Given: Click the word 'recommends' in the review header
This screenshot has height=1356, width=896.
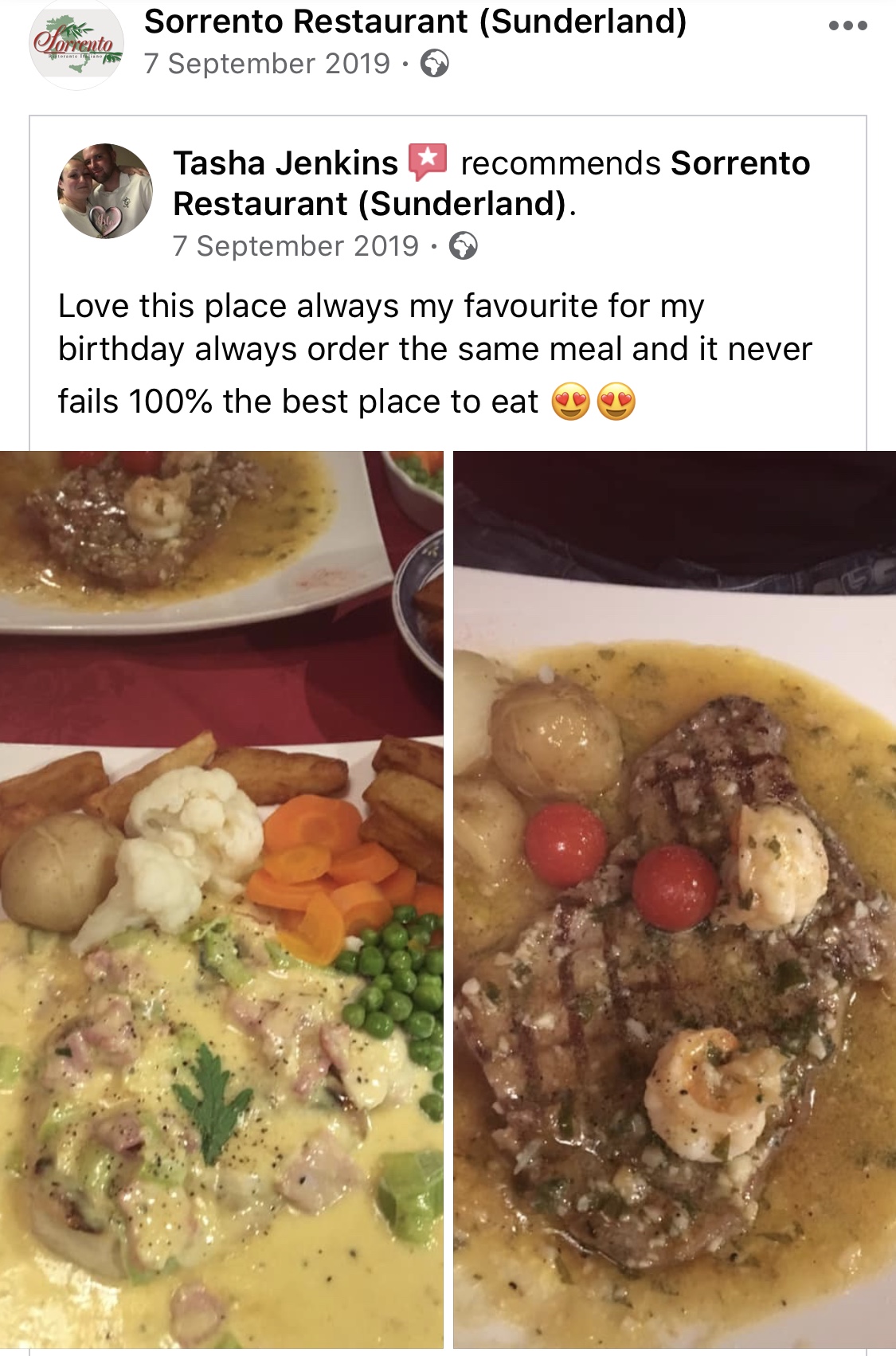Looking at the screenshot, I should coord(561,163).
